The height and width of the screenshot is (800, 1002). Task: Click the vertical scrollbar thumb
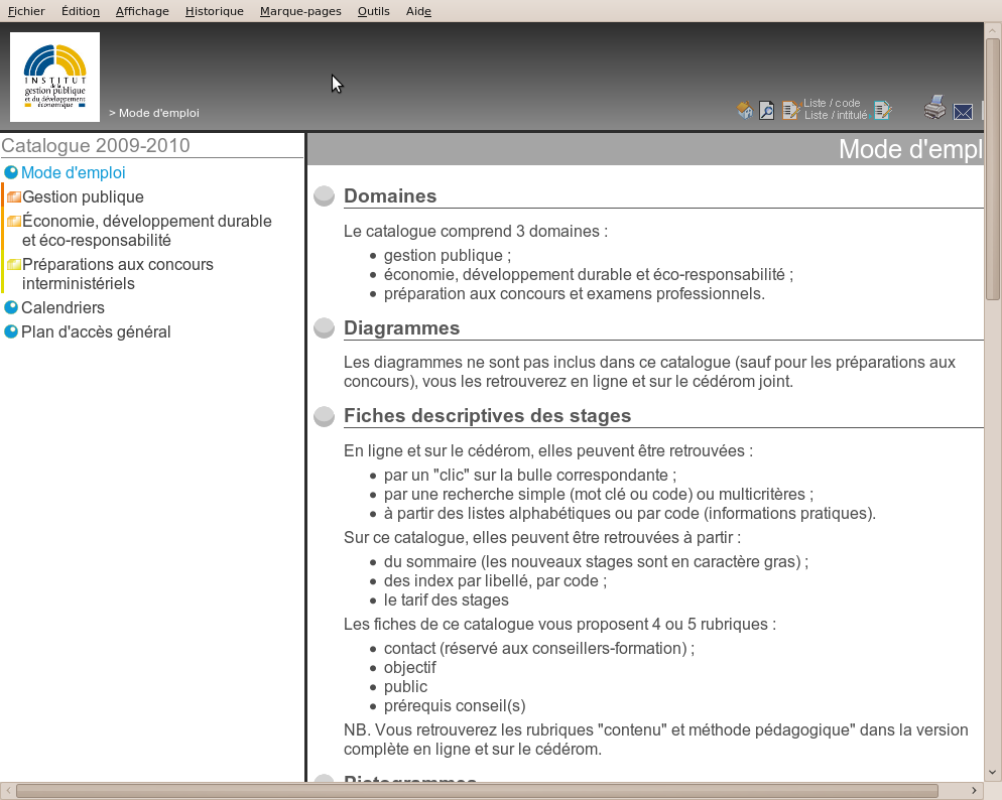point(992,170)
